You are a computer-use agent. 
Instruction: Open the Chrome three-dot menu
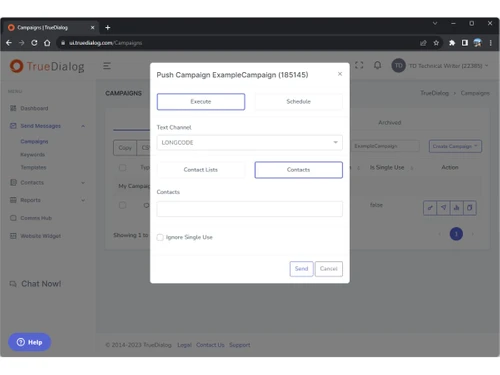(490, 43)
